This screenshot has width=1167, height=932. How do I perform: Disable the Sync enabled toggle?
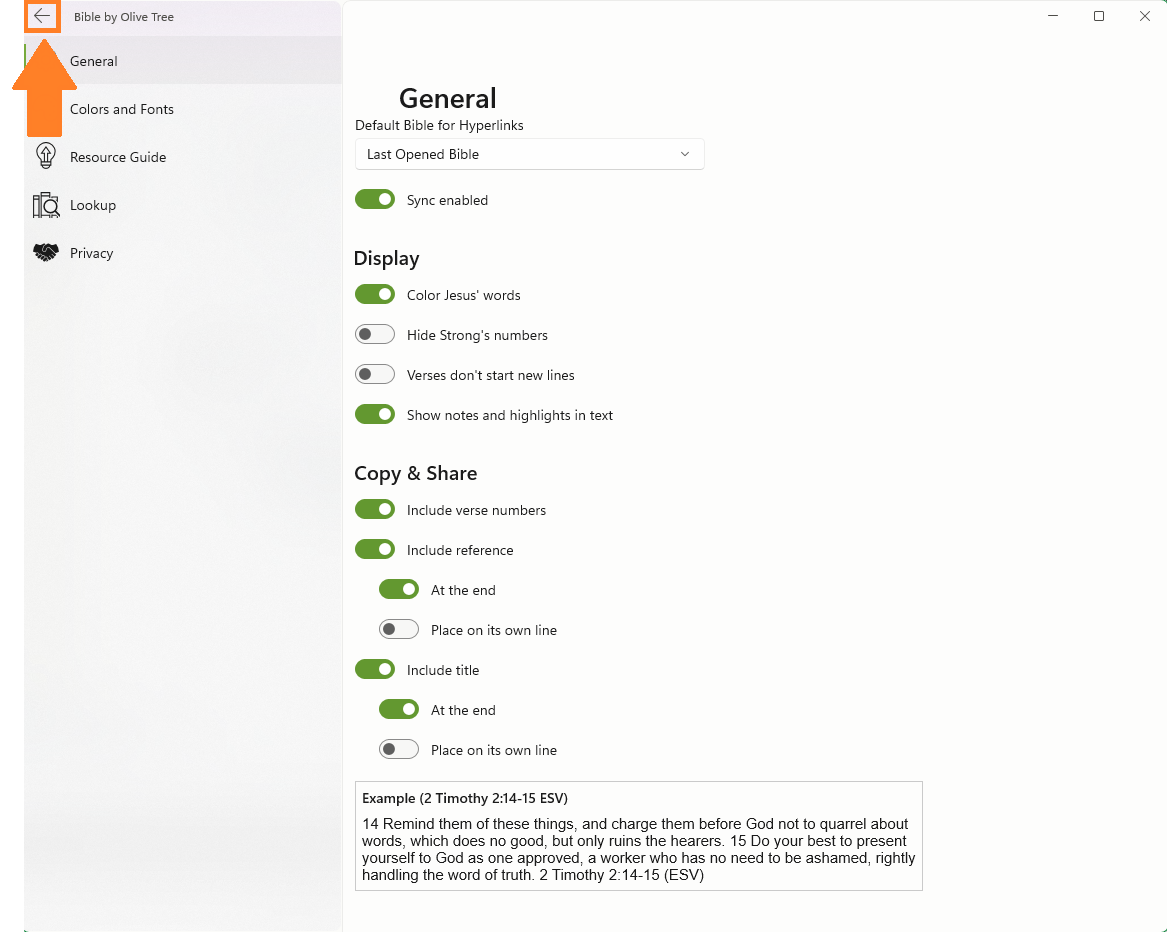point(374,200)
